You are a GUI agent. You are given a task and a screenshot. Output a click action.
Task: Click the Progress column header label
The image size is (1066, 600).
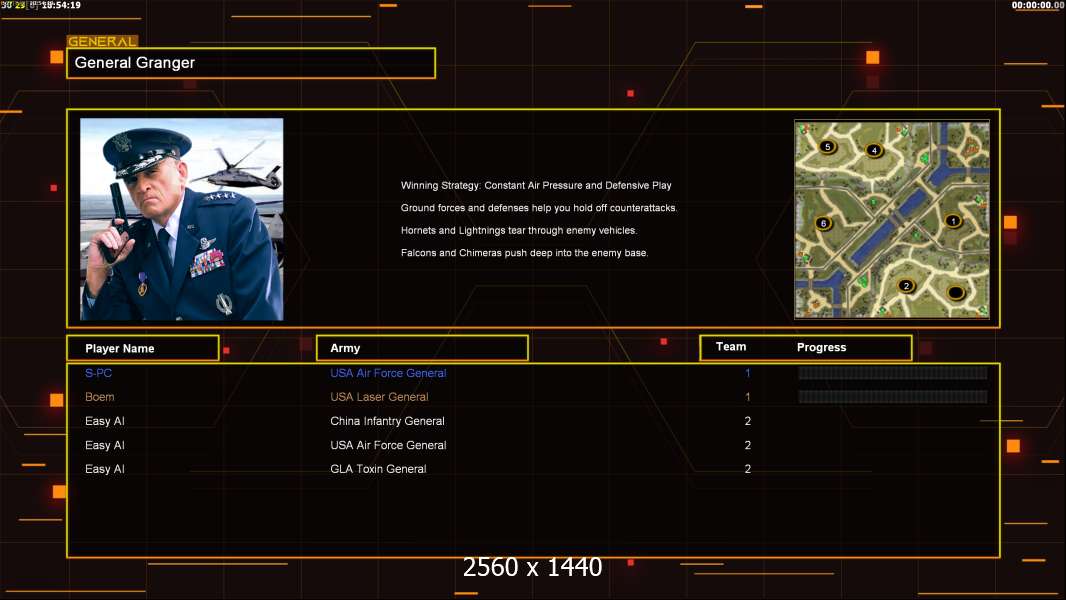tap(821, 347)
